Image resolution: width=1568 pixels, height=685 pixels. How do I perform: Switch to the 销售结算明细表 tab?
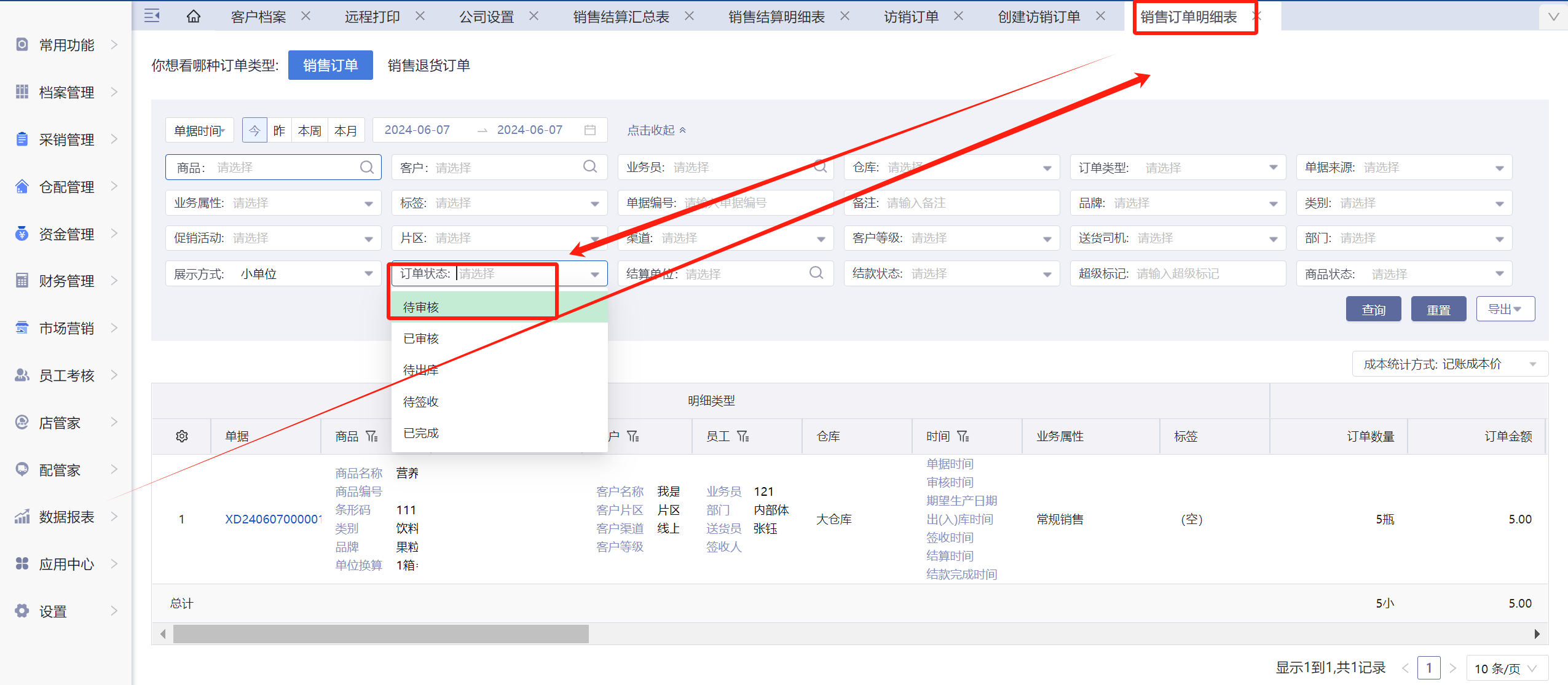[777, 17]
